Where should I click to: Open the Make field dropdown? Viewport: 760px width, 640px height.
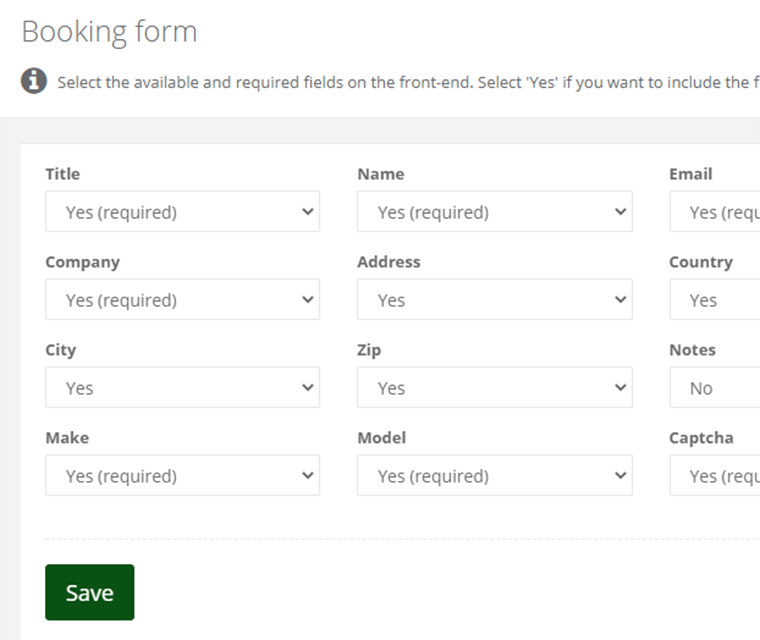coord(182,475)
